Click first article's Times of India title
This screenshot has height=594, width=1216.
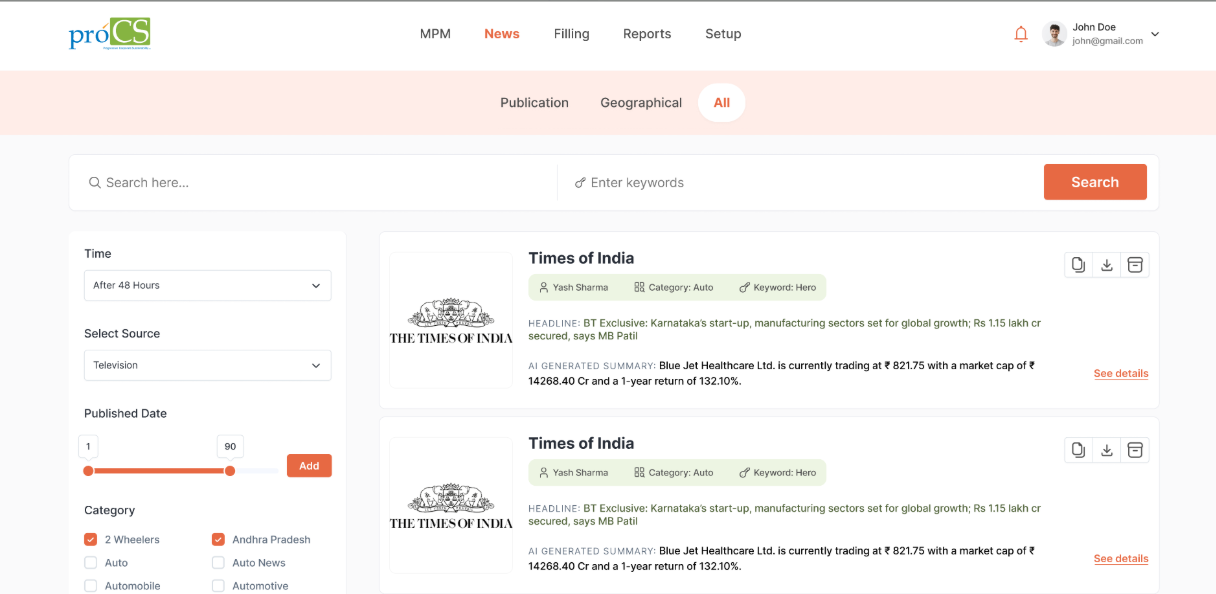581,258
